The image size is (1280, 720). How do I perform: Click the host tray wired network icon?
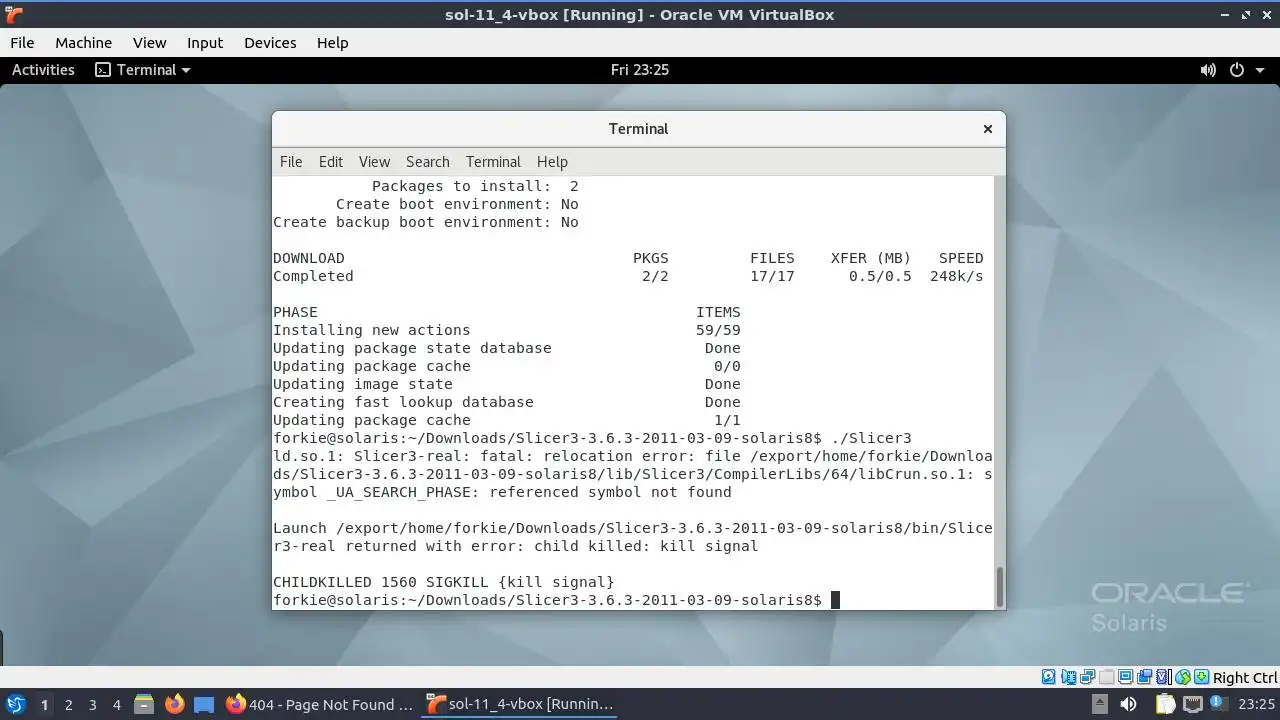(x=1192, y=704)
